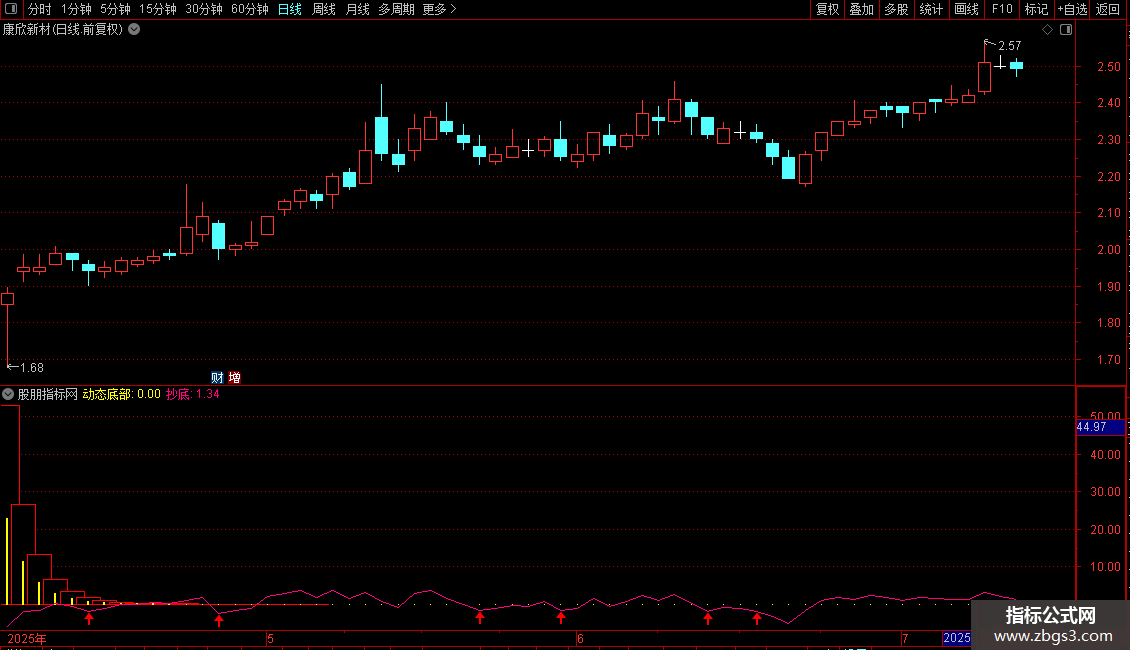Select the 15分钟 period
This screenshot has width=1130, height=650.
158,9
